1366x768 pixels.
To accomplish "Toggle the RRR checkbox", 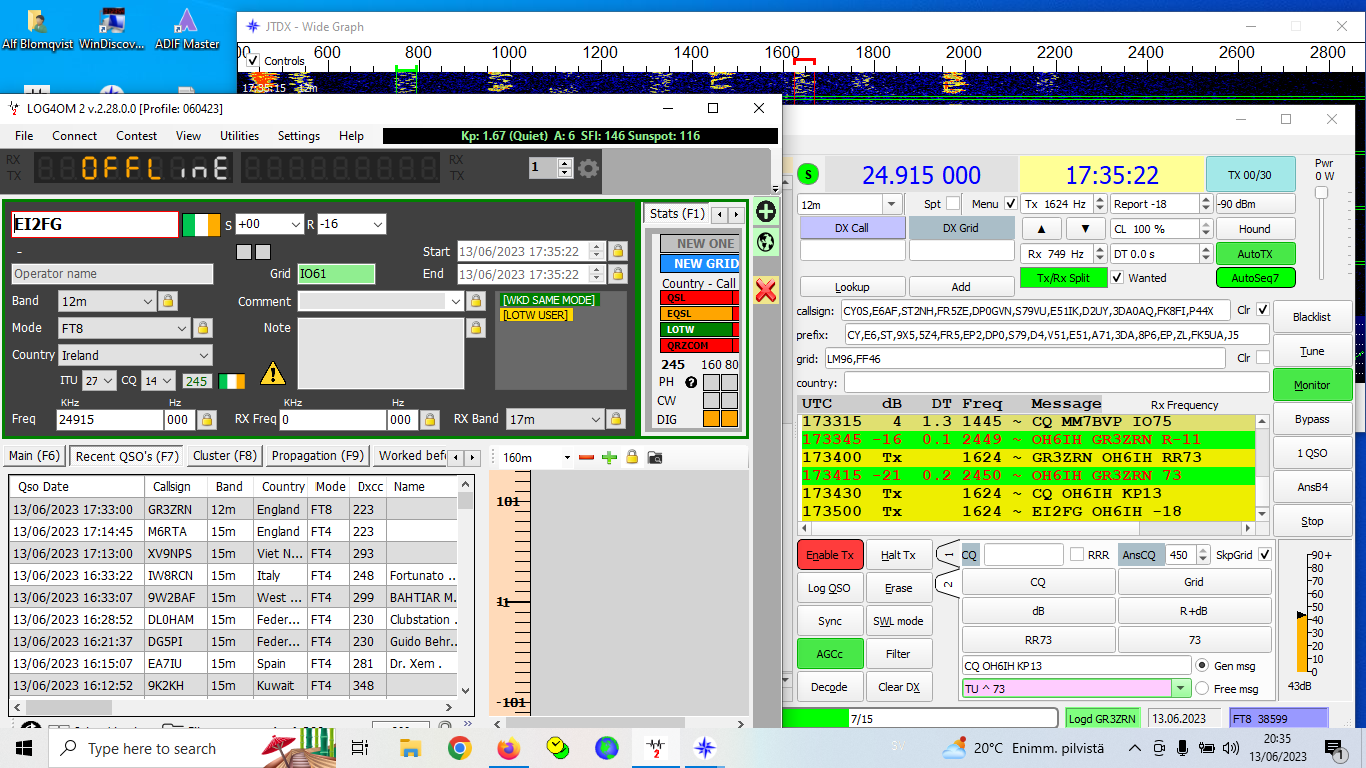I will [x=1077, y=555].
